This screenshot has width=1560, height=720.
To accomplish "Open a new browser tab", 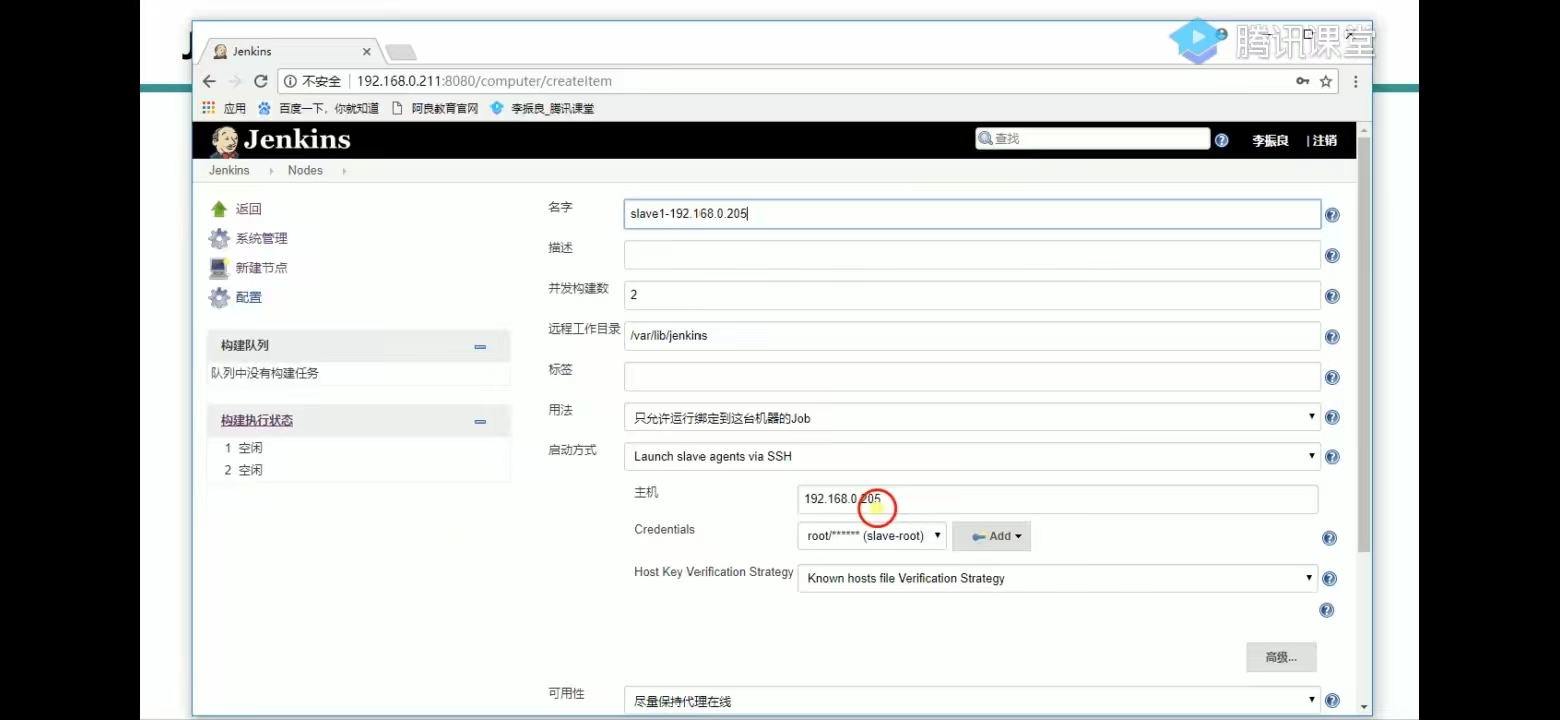I will pos(401,52).
